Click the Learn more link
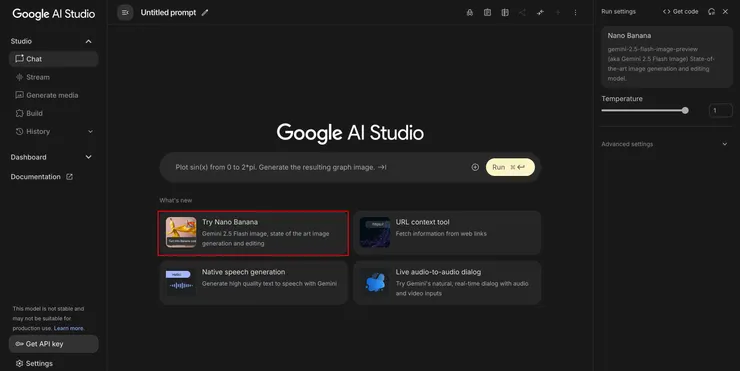 pyautogui.click(x=69, y=328)
